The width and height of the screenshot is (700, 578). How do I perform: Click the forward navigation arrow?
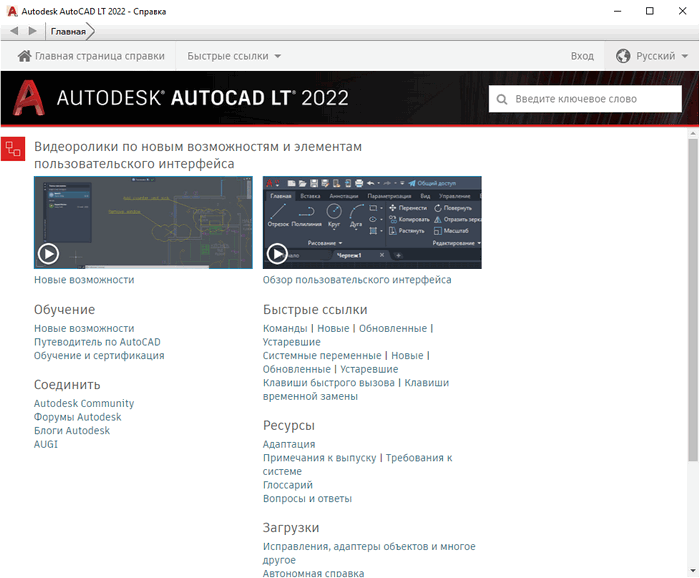[33, 31]
